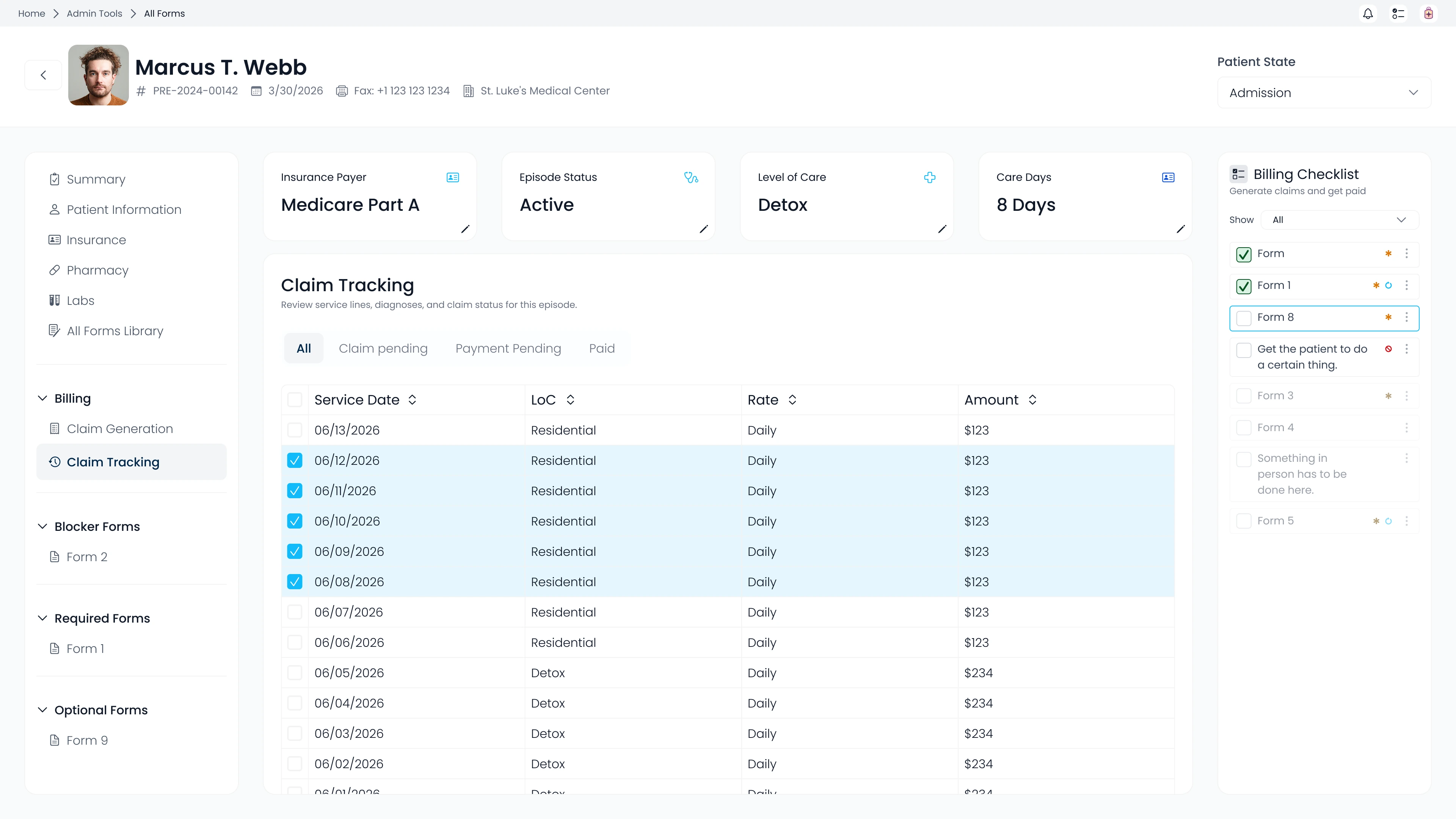The image size is (1456, 819).
Task: Go back using the left arrow button
Action: pyautogui.click(x=43, y=75)
